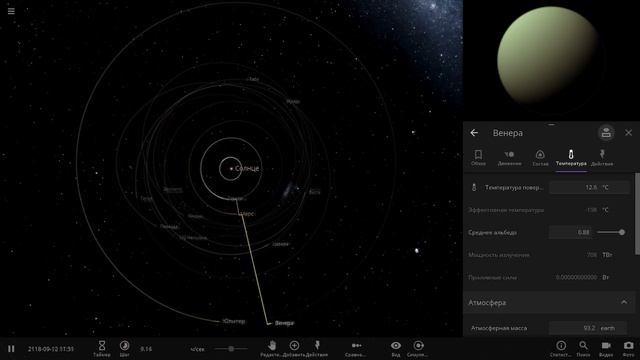The image size is (640, 360).
Task: Close the Венера properties panel
Action: (x=629, y=133)
